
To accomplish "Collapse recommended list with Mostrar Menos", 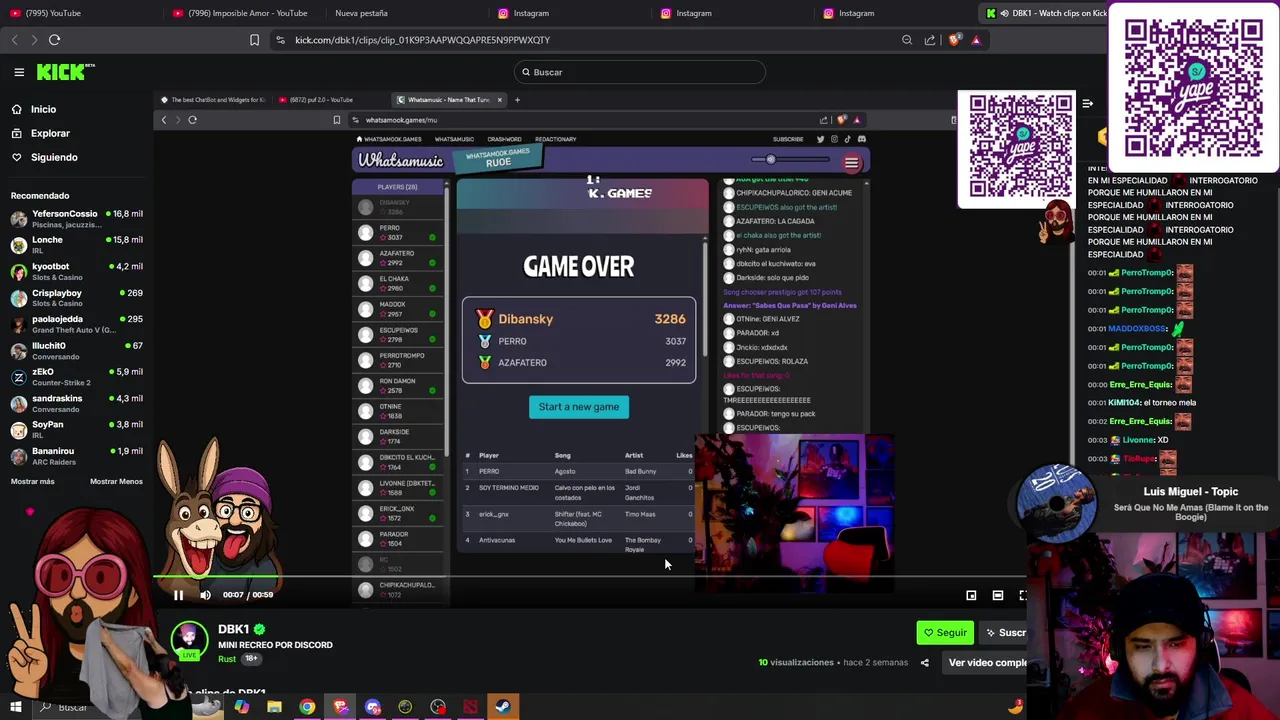I will 116,481.
